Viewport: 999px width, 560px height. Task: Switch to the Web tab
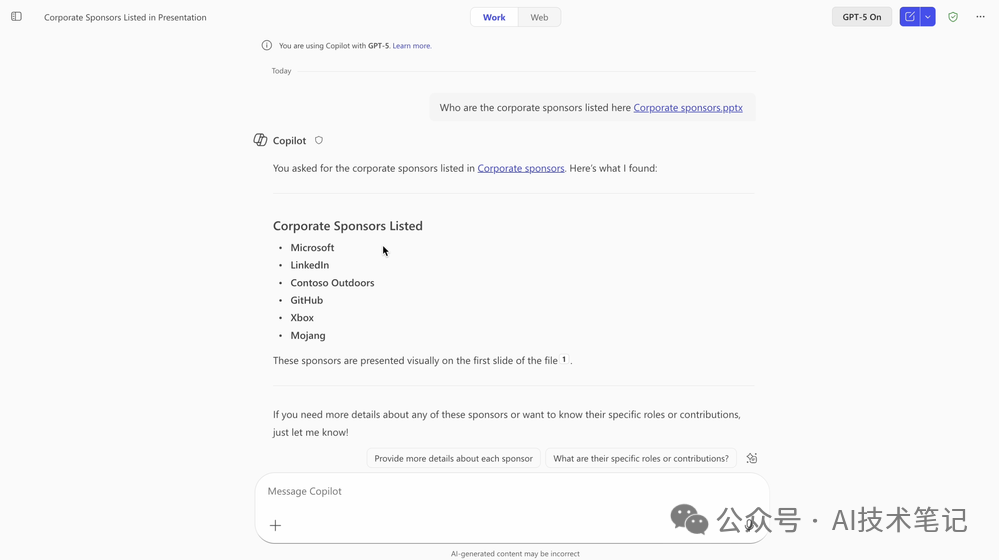539,17
